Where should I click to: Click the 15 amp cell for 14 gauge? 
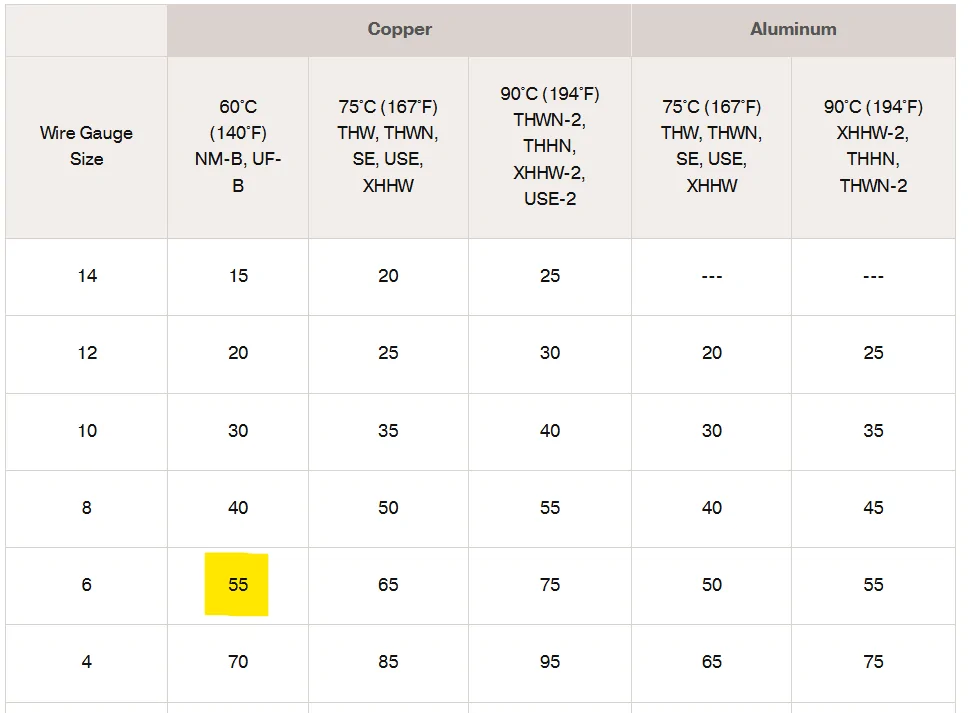point(238,276)
